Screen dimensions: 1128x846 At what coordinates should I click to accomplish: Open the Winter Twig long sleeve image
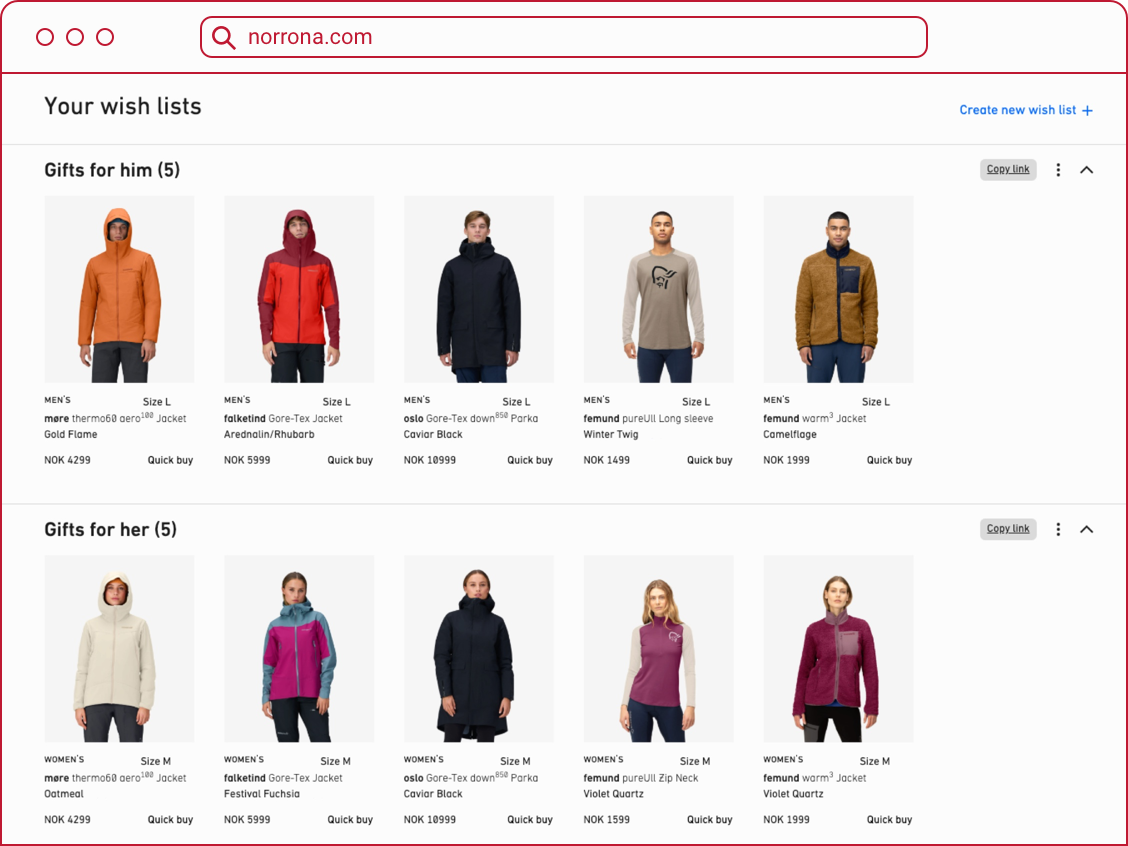(x=659, y=289)
